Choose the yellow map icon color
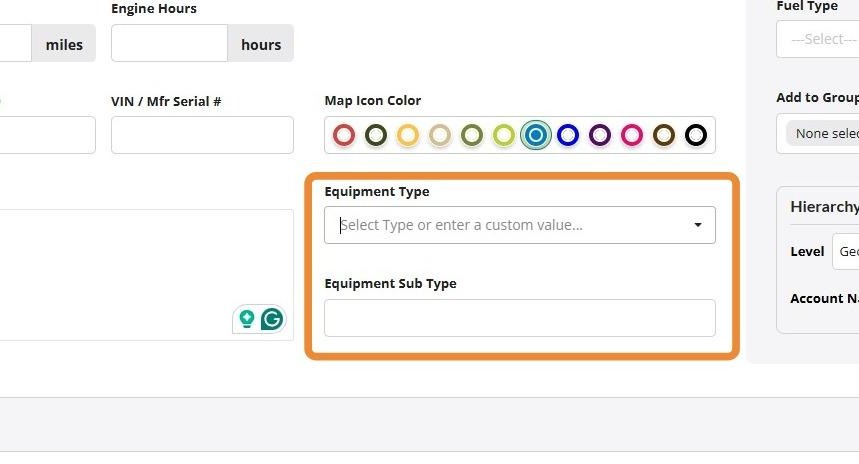This screenshot has width=859, height=464. coord(408,135)
